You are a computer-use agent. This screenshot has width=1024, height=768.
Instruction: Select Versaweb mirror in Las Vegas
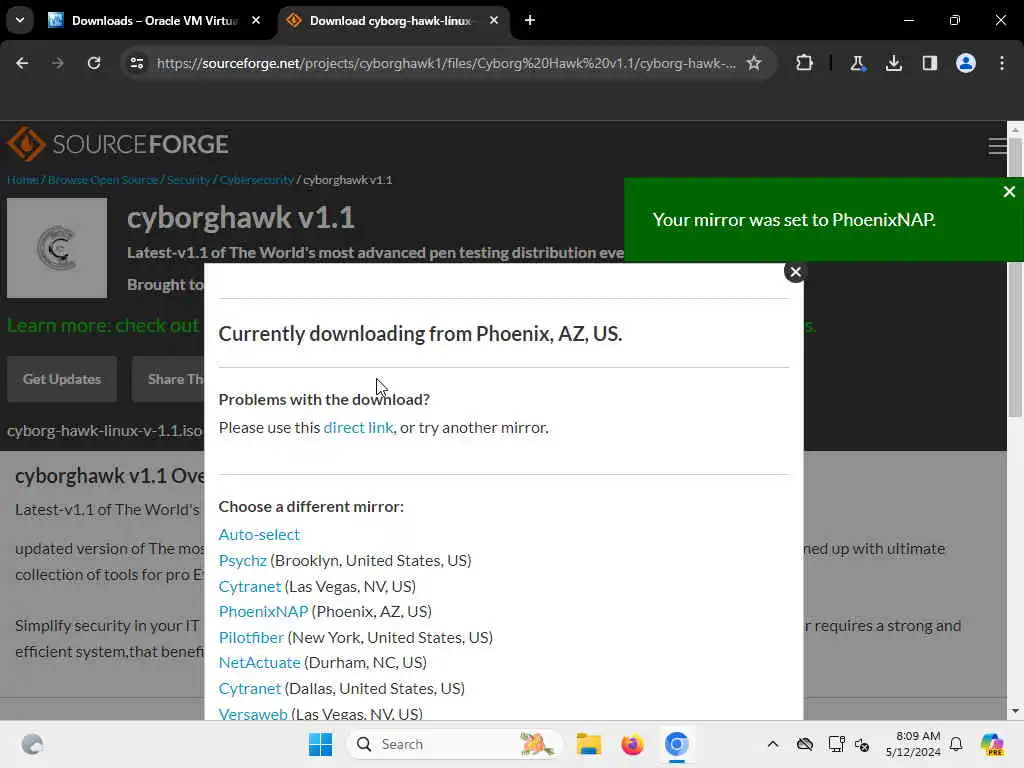pos(253,713)
